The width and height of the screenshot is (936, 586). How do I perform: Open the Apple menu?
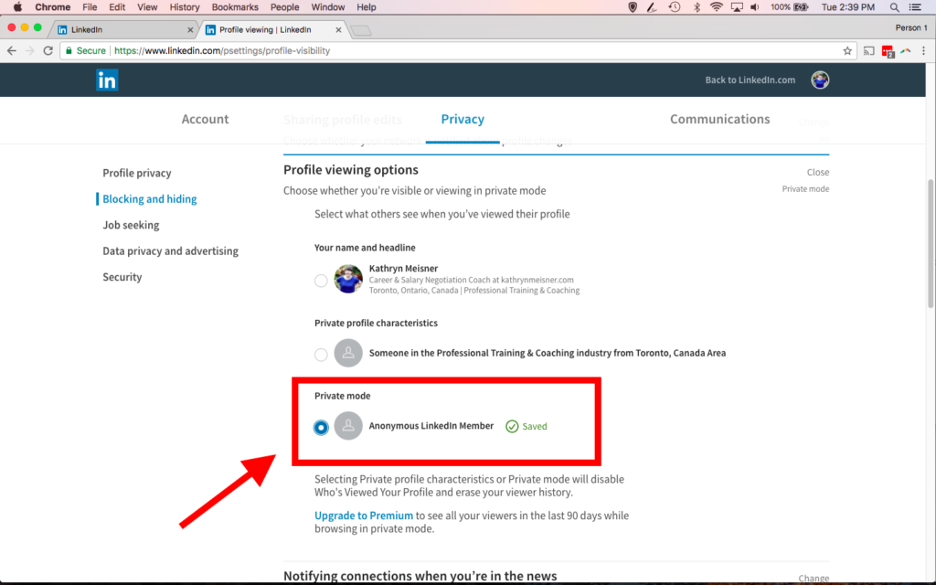17,7
